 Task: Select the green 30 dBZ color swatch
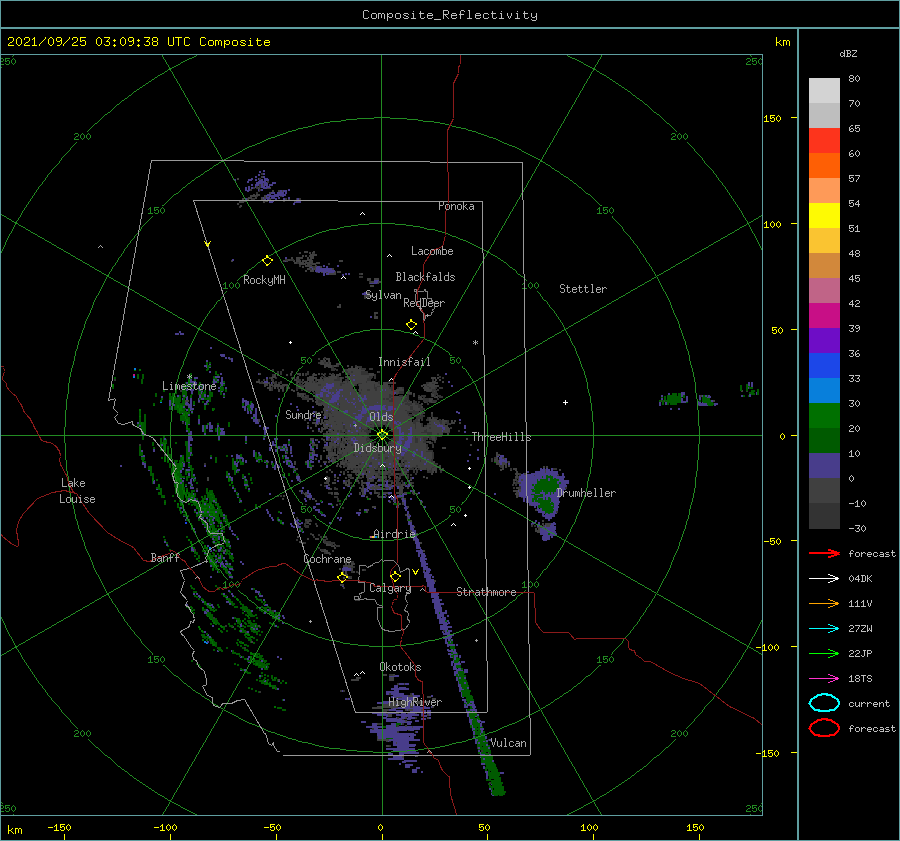pyautogui.click(x=824, y=416)
